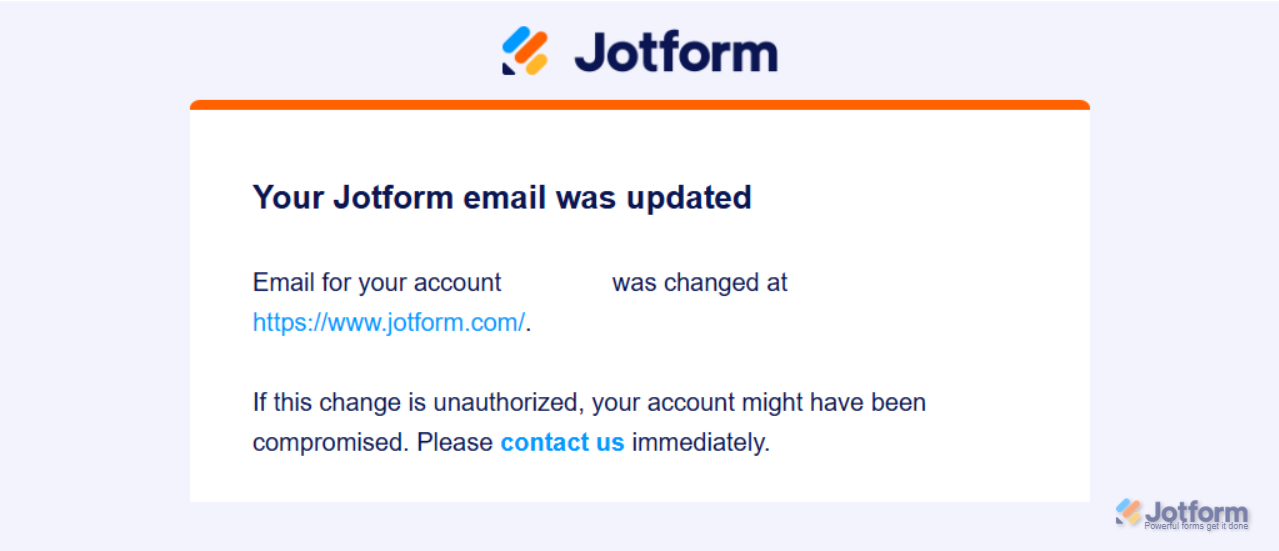This screenshot has width=1279, height=551.
Task: Follow the bold 'contact us' link
Action: coord(562,442)
